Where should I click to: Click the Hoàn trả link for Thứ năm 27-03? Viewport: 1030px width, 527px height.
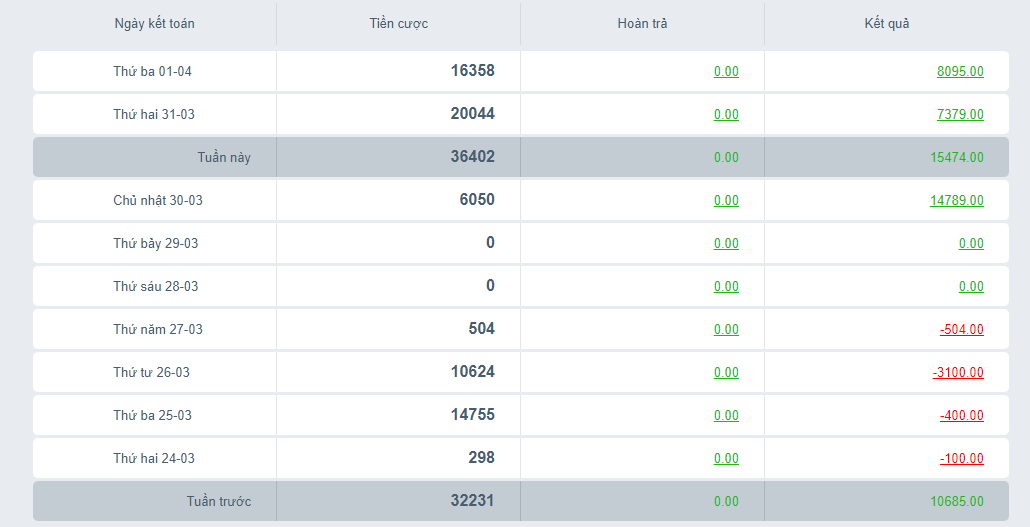pyautogui.click(x=726, y=330)
